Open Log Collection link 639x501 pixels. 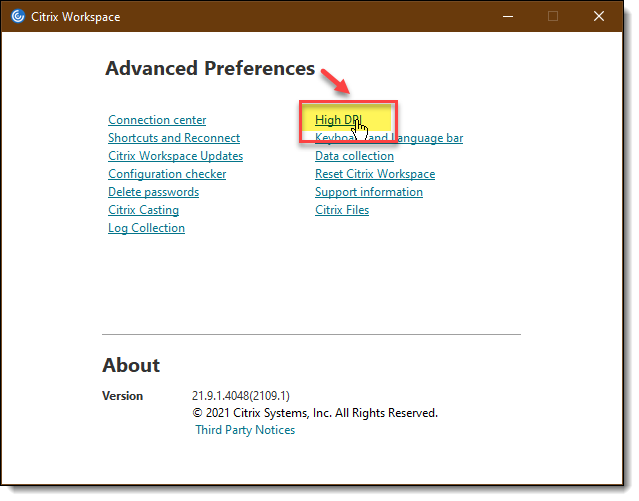click(x=146, y=228)
